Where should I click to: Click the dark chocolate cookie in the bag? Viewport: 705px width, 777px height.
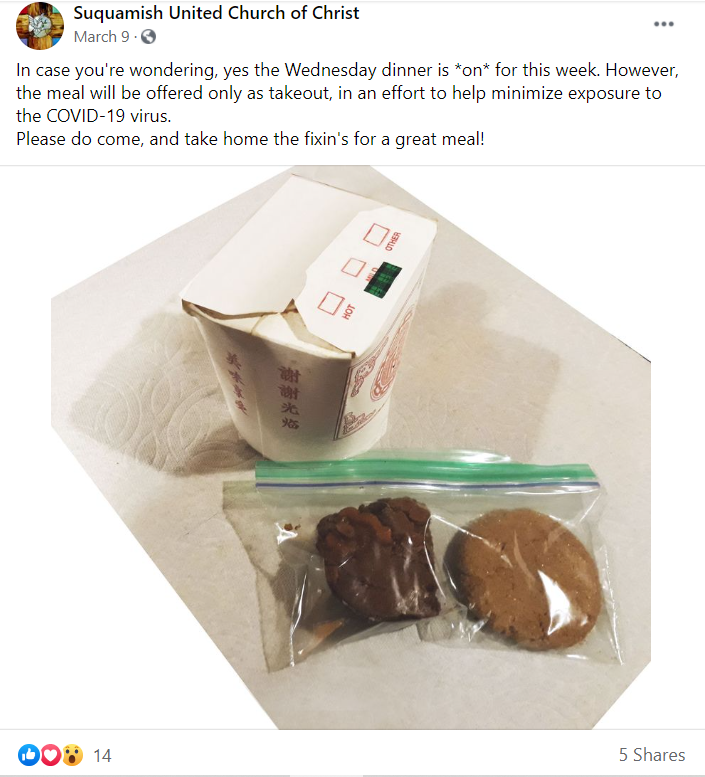tap(378, 556)
